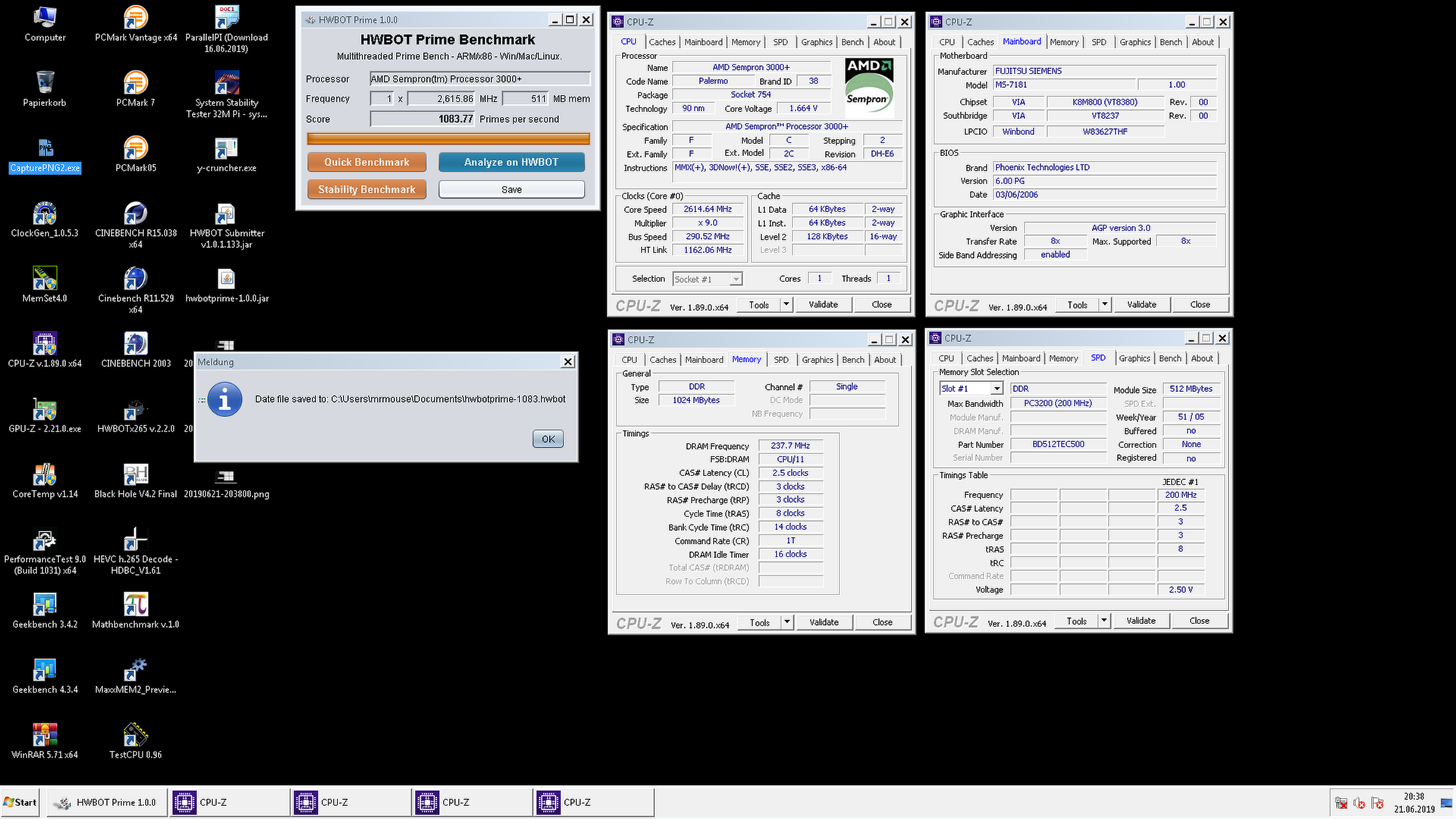Open hwbotprime-1.0.0.jar desktop icon
1456x819 pixels.
pos(227,285)
